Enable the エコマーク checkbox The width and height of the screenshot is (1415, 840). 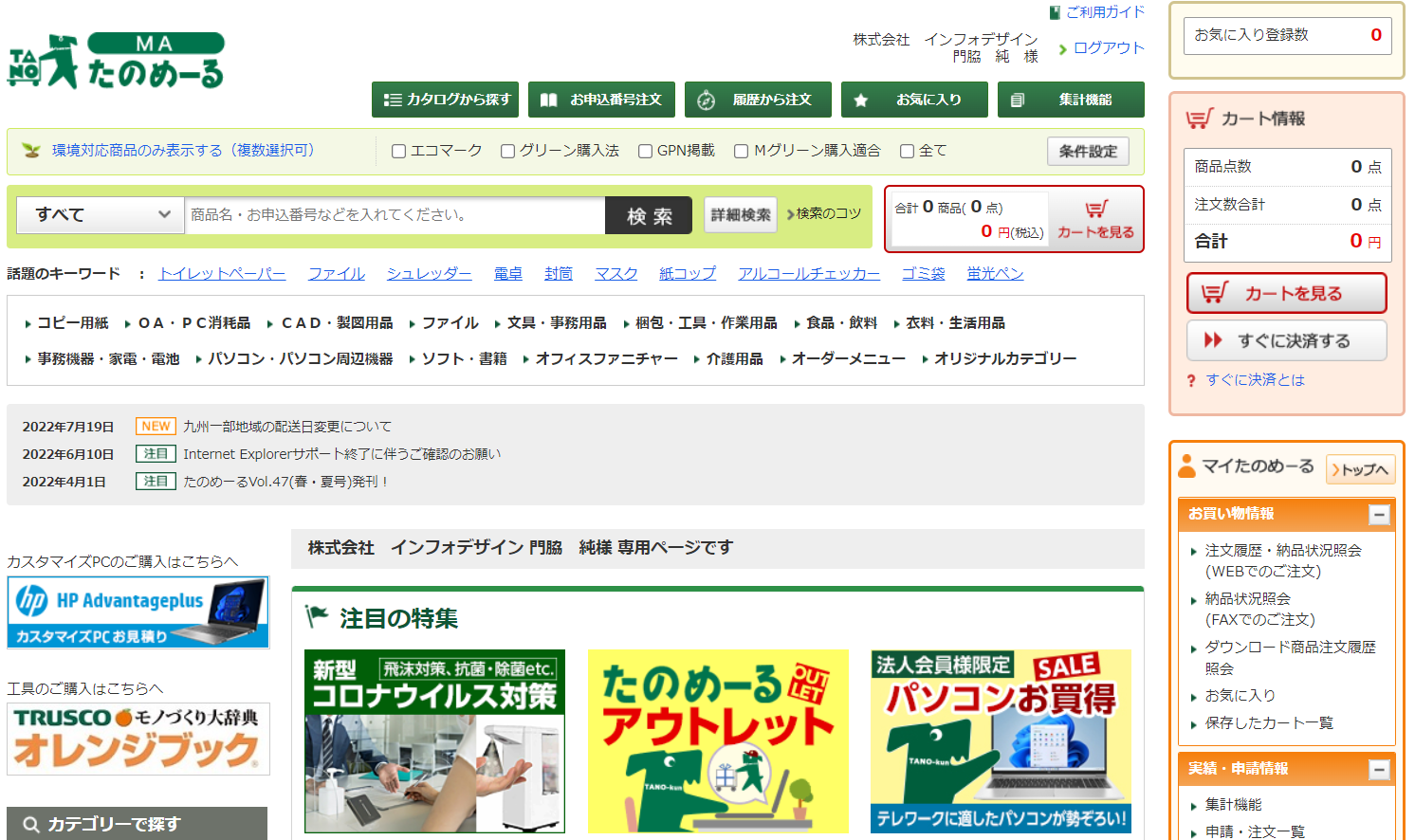[x=399, y=151]
